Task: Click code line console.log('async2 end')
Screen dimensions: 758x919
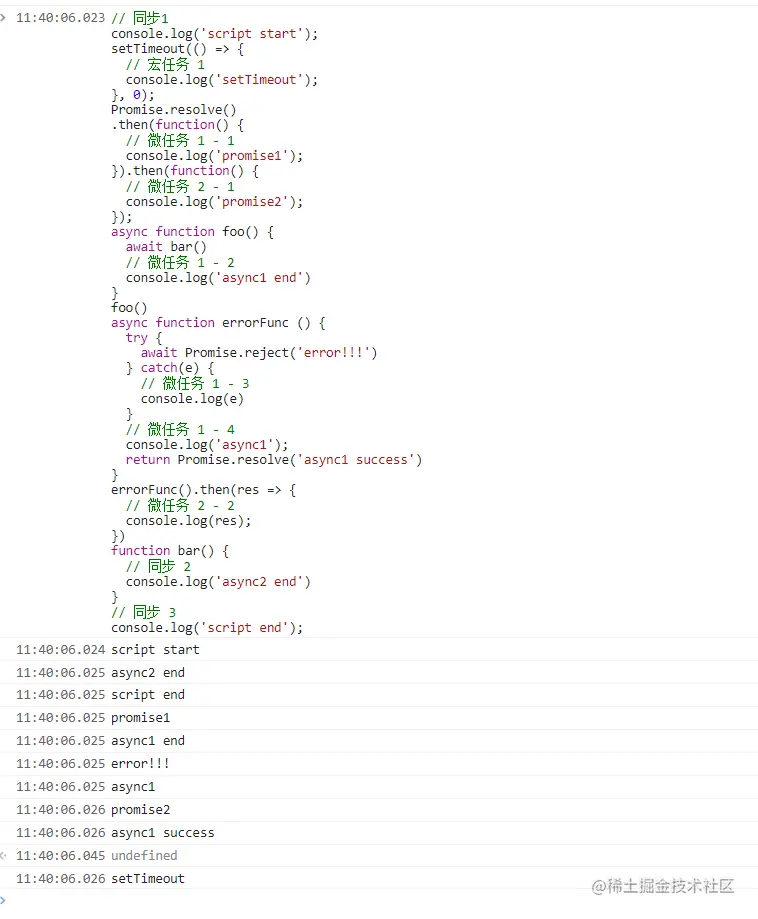Action: [x=218, y=581]
